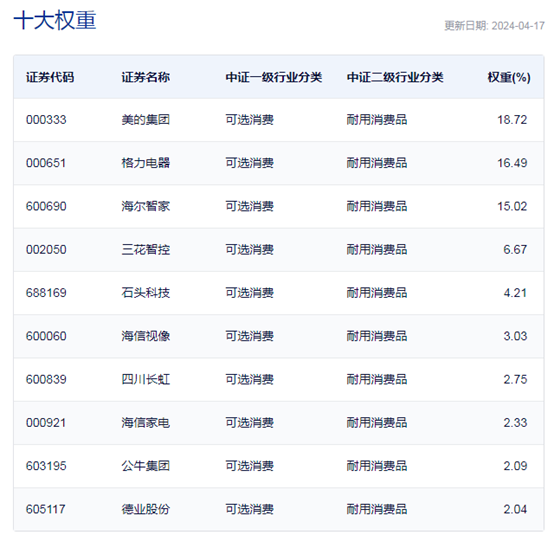This screenshot has height=535, width=554.
Task: Click weight value 2.33
Action: 515,423
